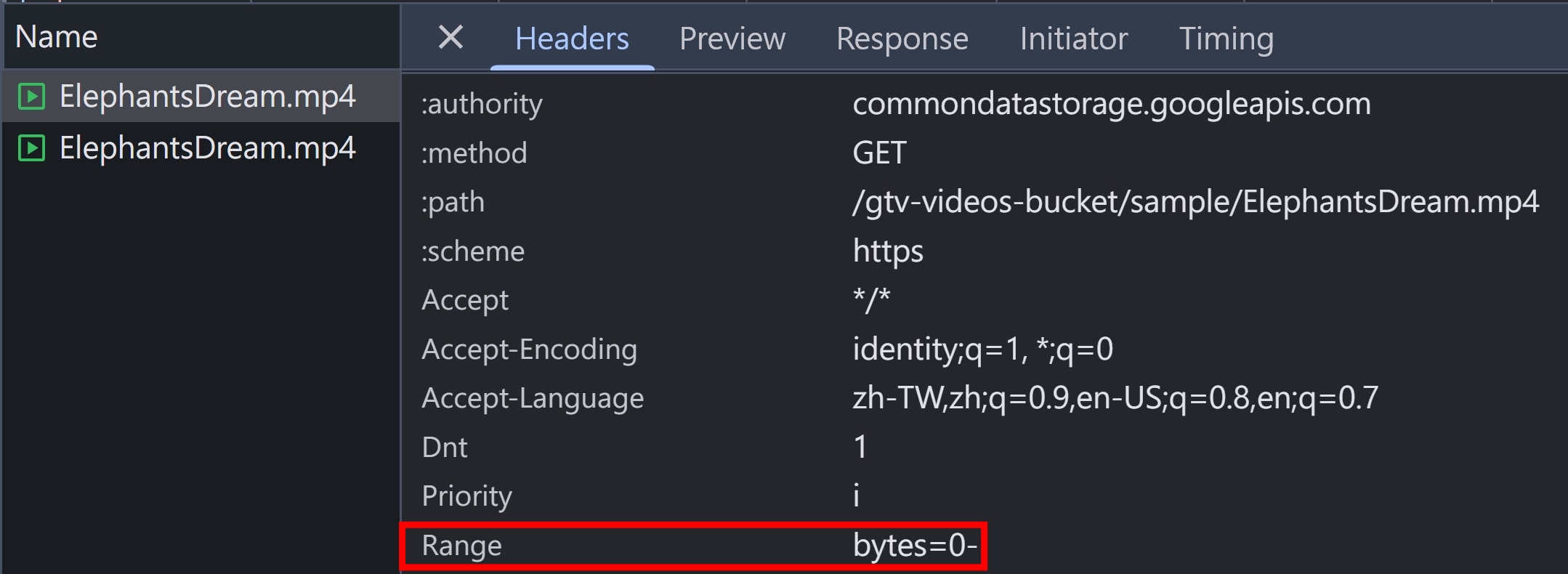
Task: Click the bytes=0- range value
Action: [x=915, y=545]
